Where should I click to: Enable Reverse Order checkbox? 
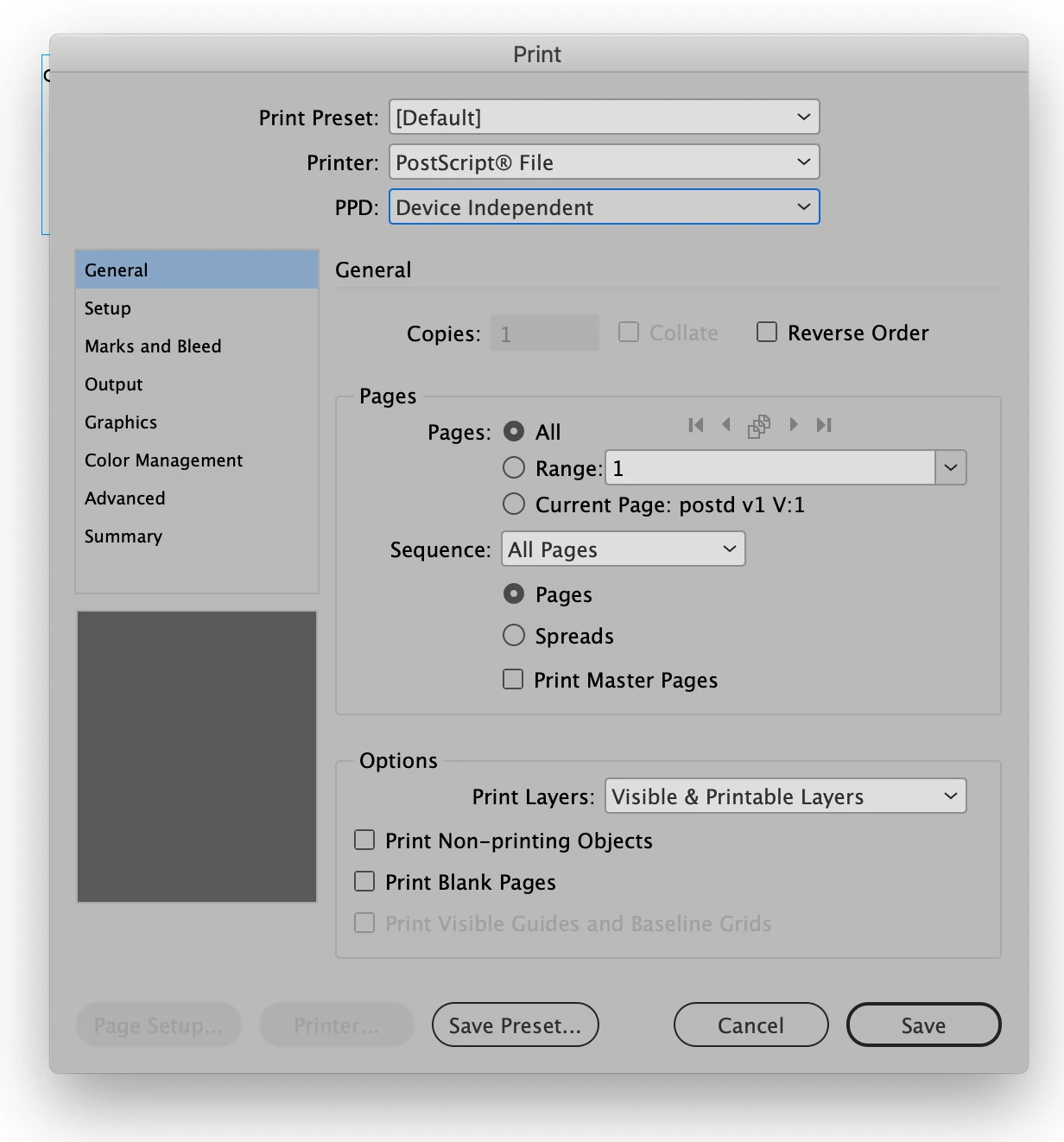coord(767,333)
